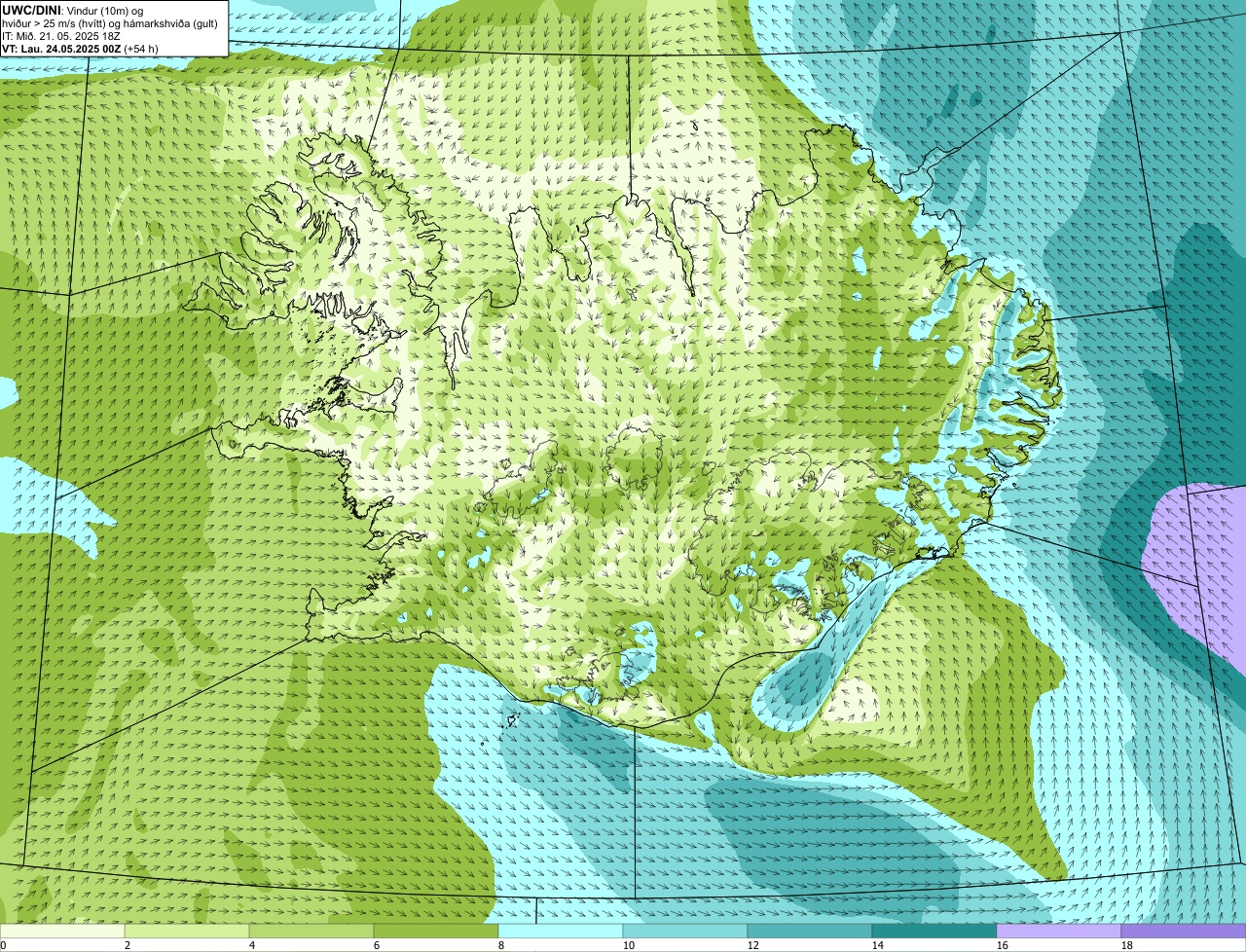Select the legend value label "16"

tap(1003, 945)
